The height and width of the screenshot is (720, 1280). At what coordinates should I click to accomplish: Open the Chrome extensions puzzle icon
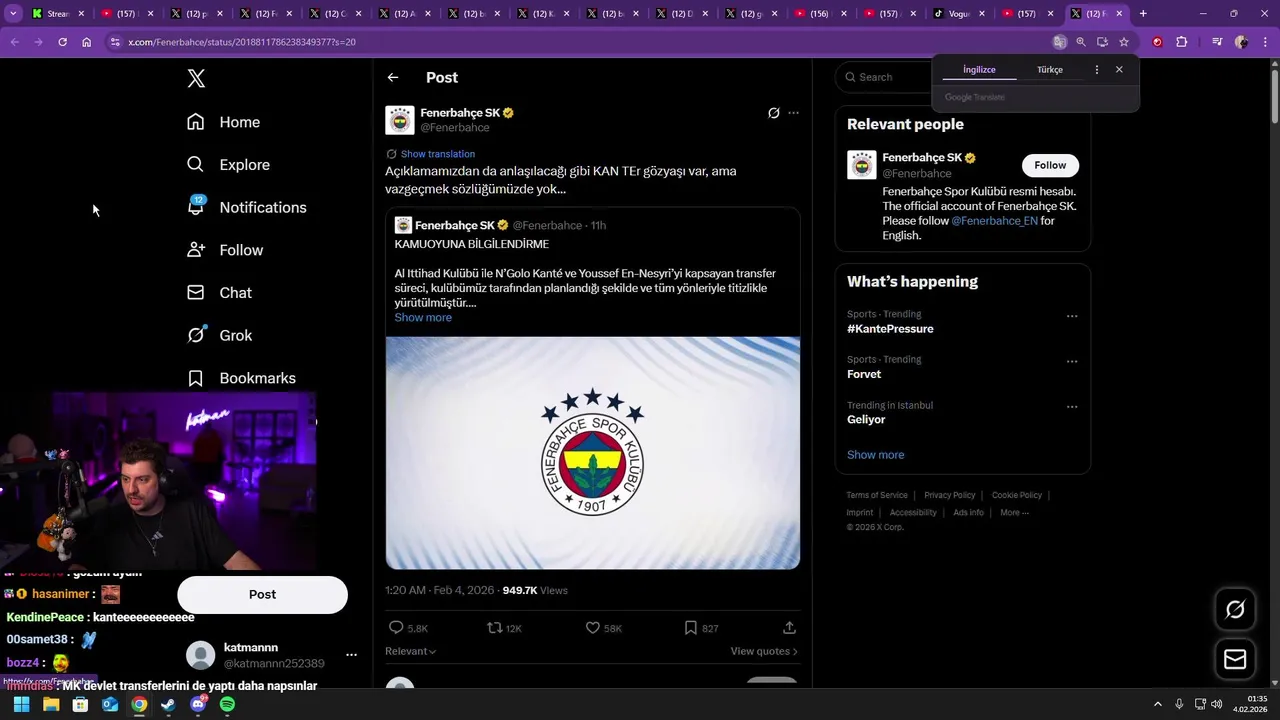click(x=1181, y=42)
